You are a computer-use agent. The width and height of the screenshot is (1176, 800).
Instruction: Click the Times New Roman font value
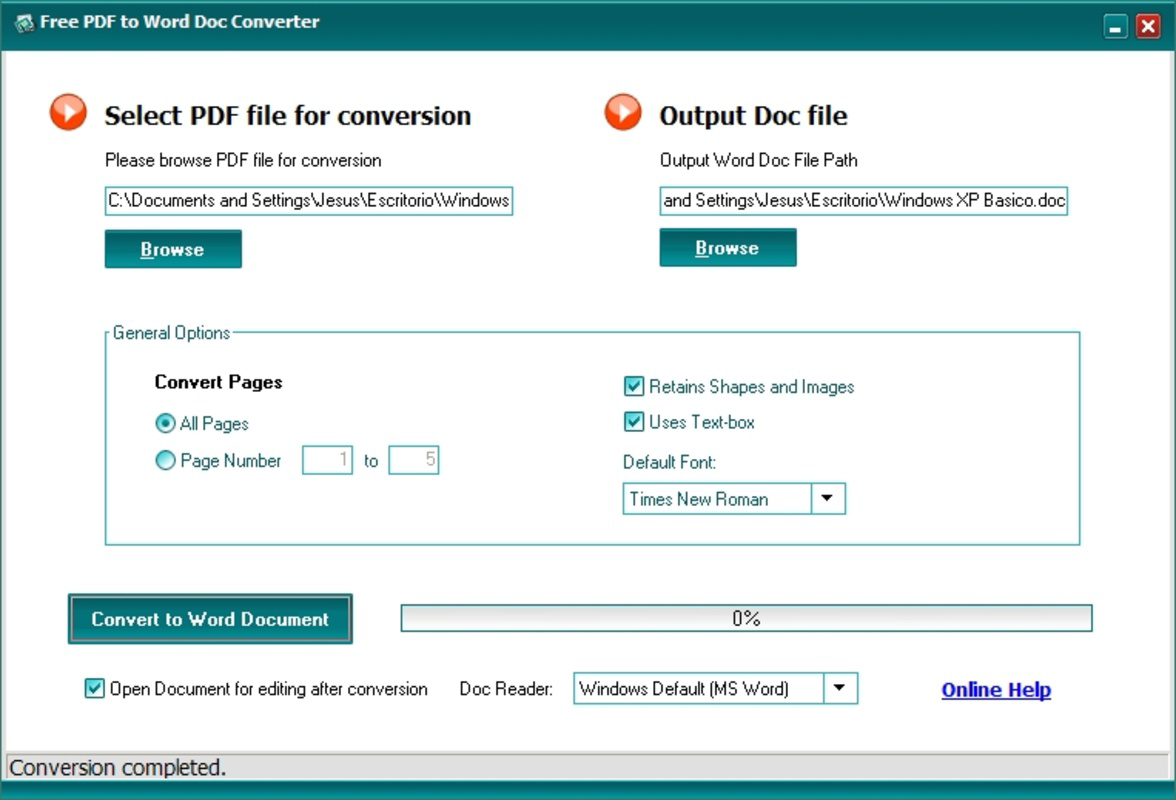(698, 499)
